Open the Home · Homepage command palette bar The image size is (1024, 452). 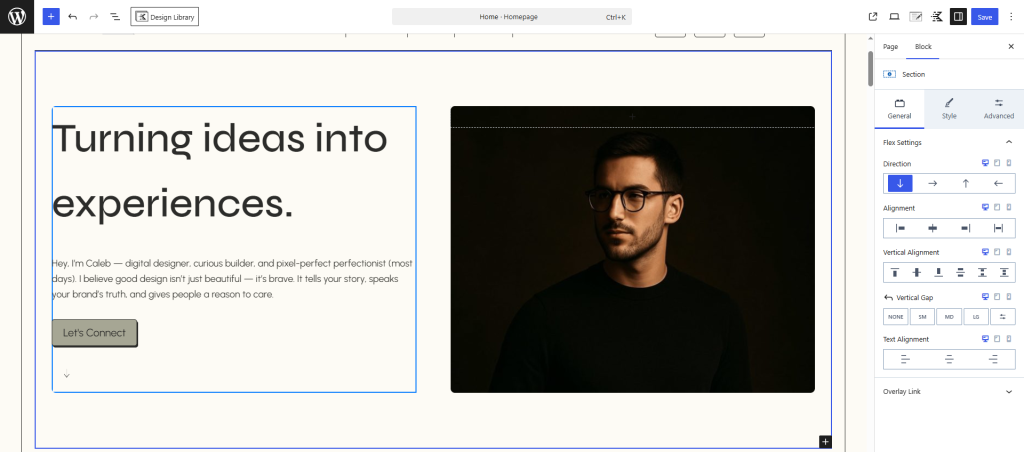pyautogui.click(x=512, y=17)
